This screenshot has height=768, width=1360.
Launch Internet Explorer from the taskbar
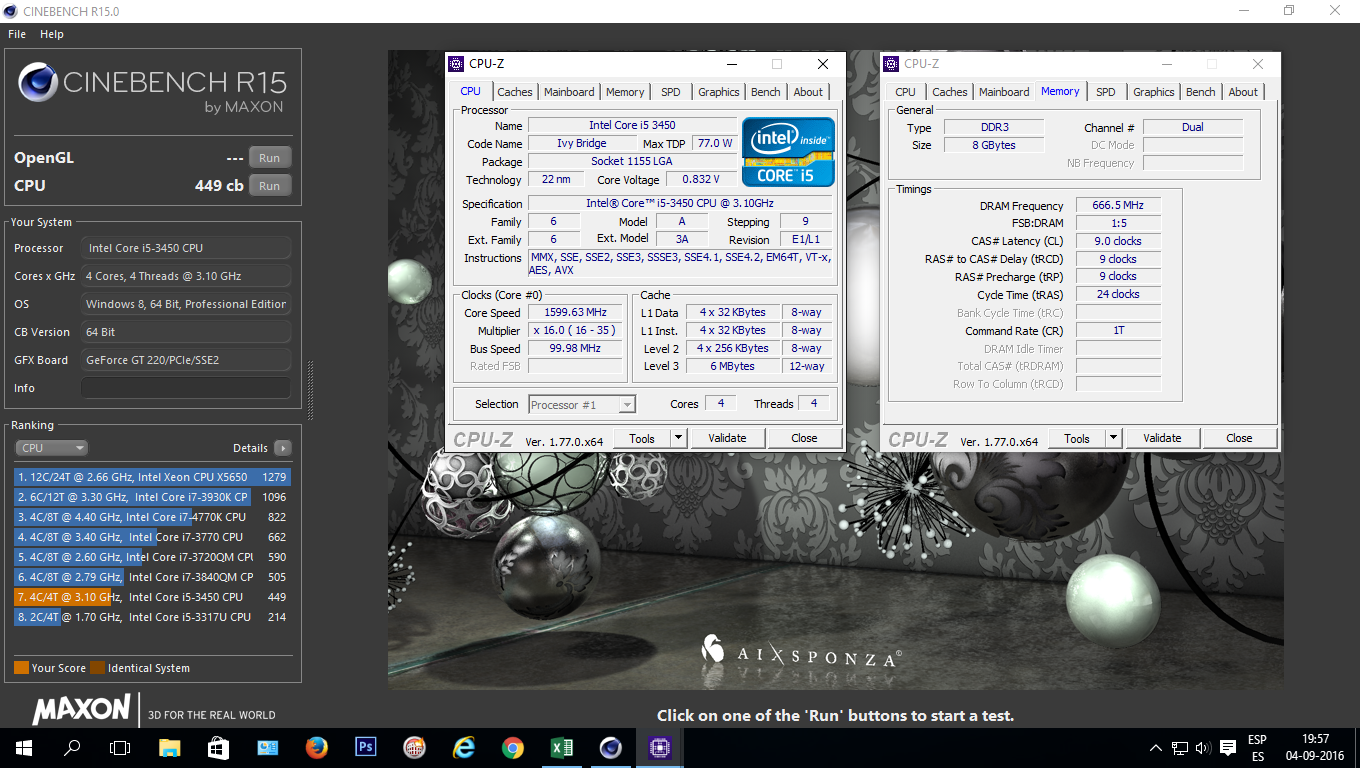point(464,748)
